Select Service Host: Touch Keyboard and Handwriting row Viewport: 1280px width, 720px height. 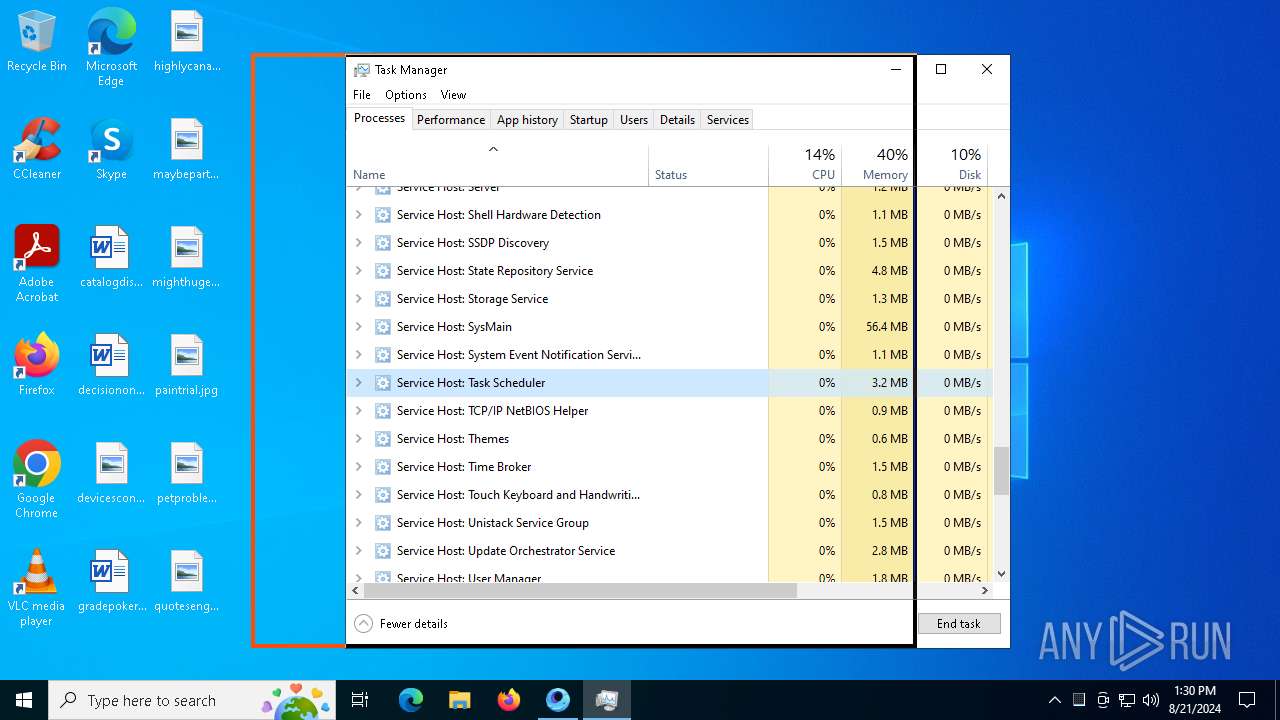coord(668,495)
